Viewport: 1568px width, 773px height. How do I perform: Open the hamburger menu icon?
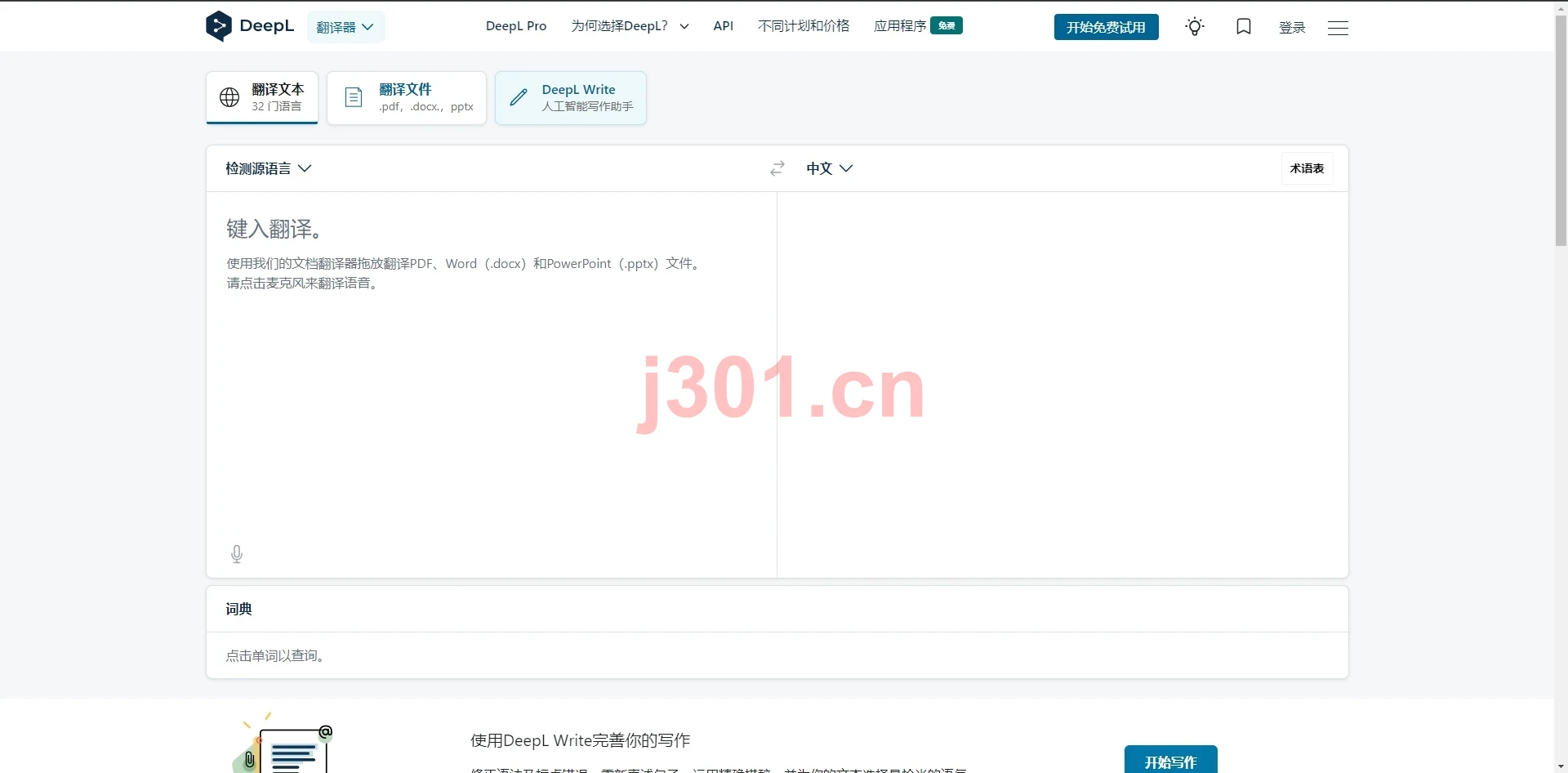1338,28
